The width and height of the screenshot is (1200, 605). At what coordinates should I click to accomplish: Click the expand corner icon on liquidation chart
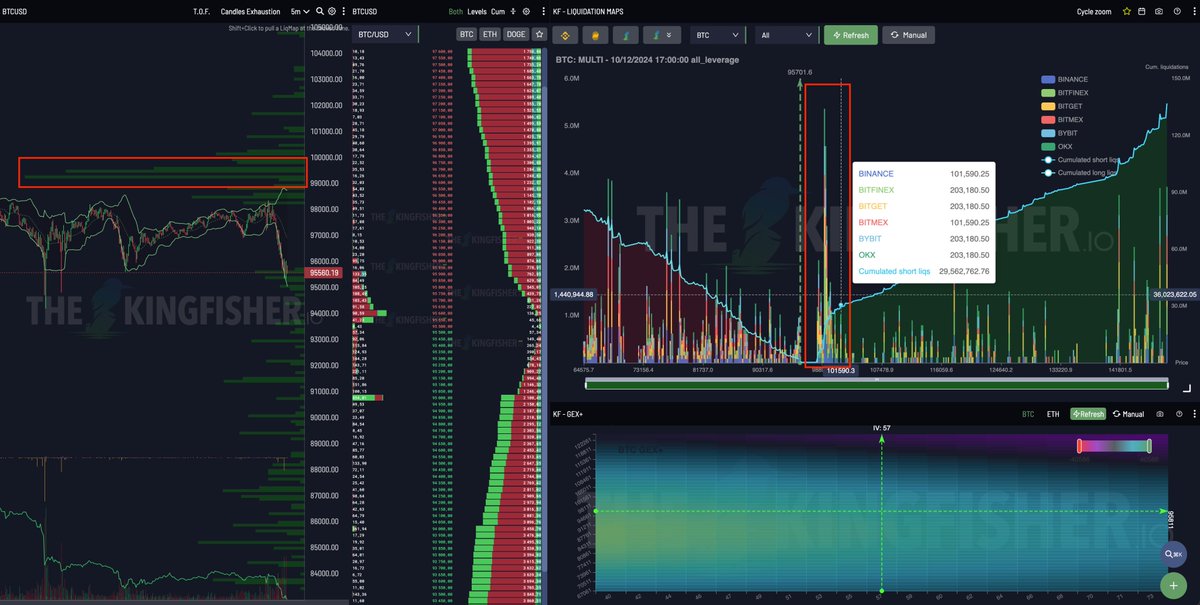pyautogui.click(x=1186, y=387)
